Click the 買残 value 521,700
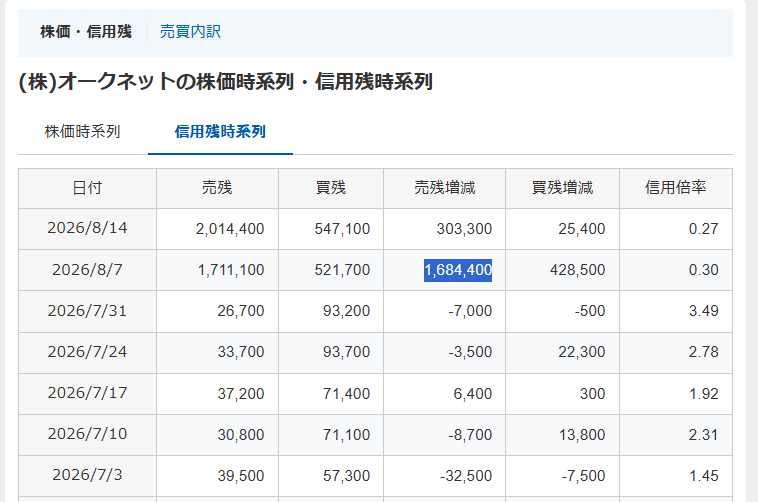The width and height of the screenshot is (758, 502). pyautogui.click(x=342, y=270)
